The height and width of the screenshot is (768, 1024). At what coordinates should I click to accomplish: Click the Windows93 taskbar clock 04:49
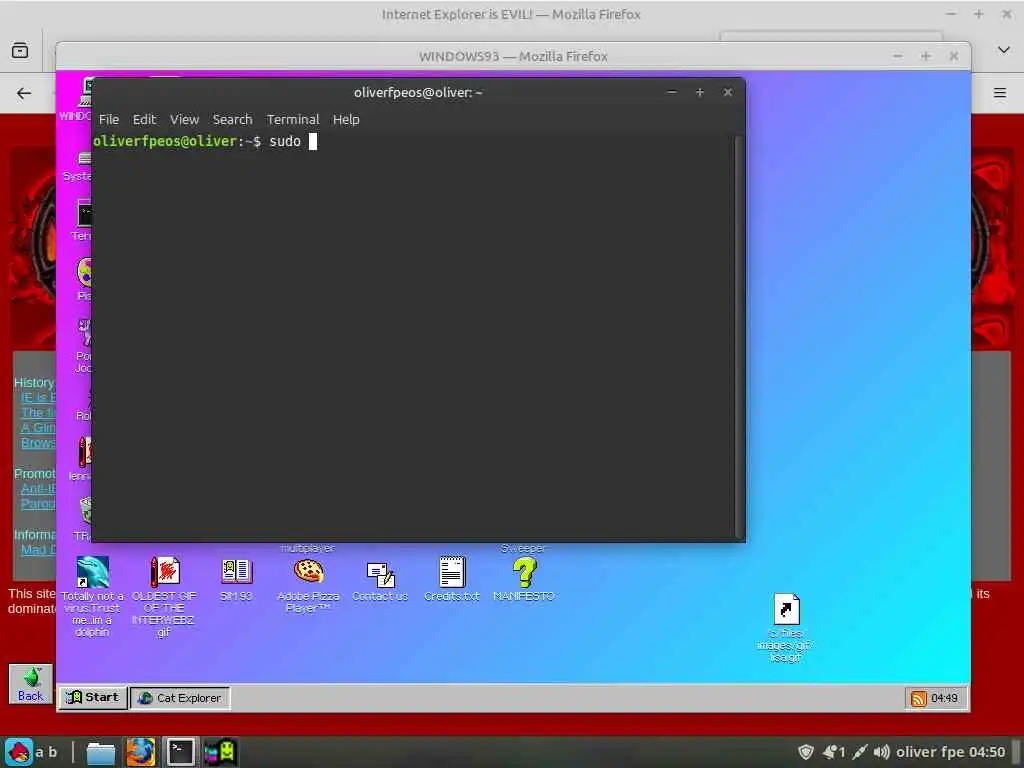[944, 698]
